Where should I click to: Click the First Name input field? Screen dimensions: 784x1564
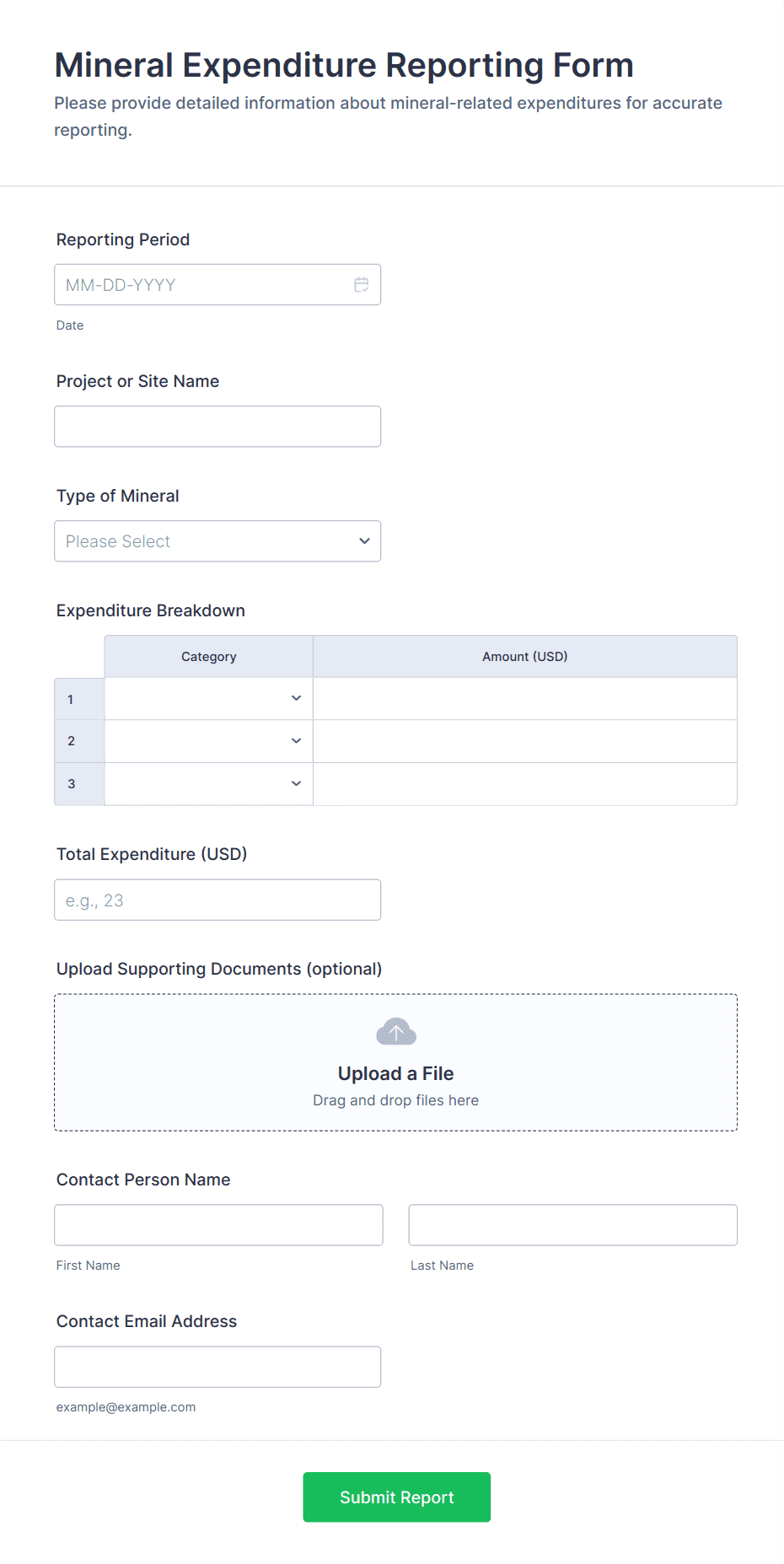[x=218, y=1225]
